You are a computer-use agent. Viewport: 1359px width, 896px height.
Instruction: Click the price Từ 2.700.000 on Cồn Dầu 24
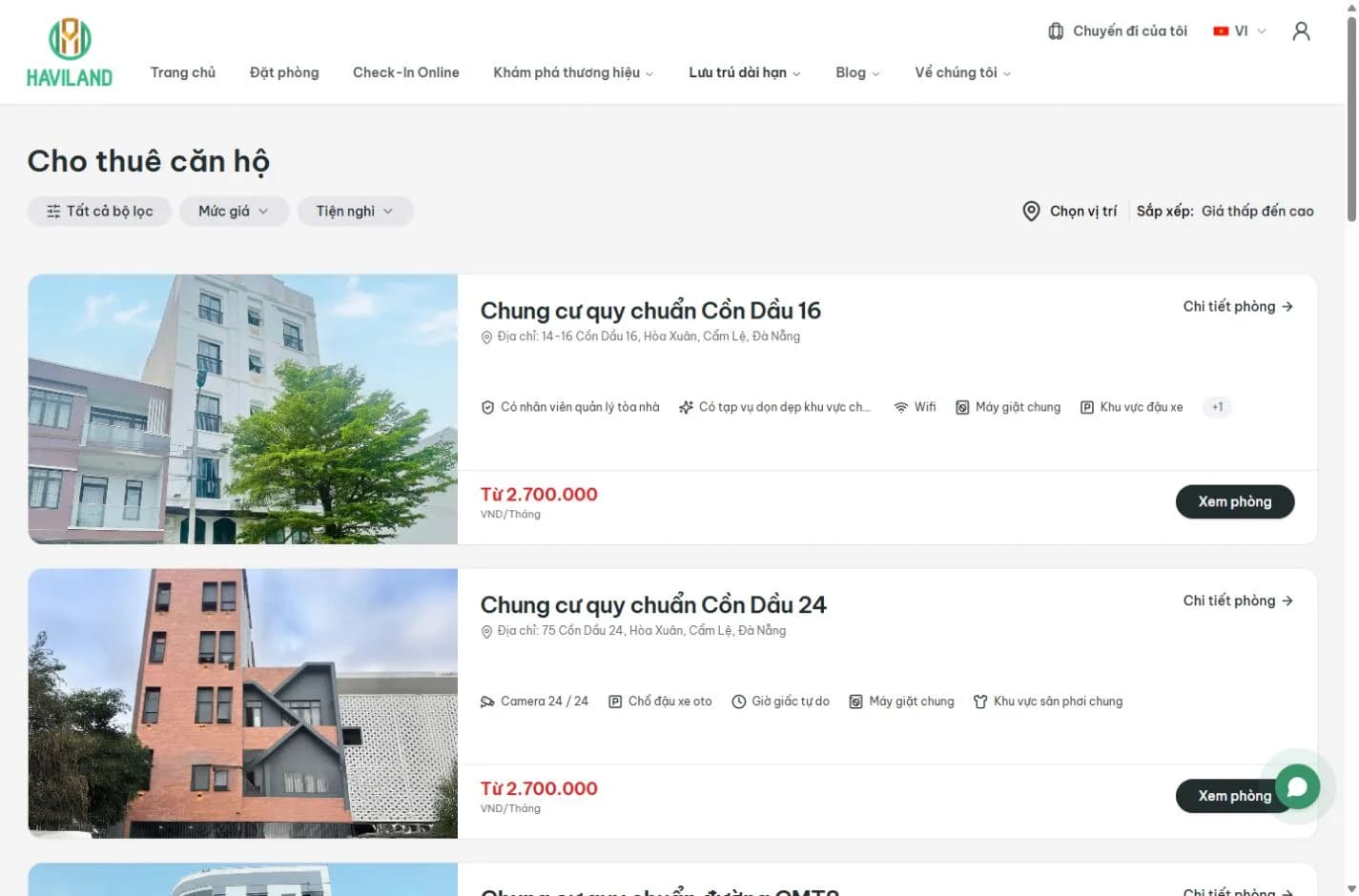(x=539, y=789)
